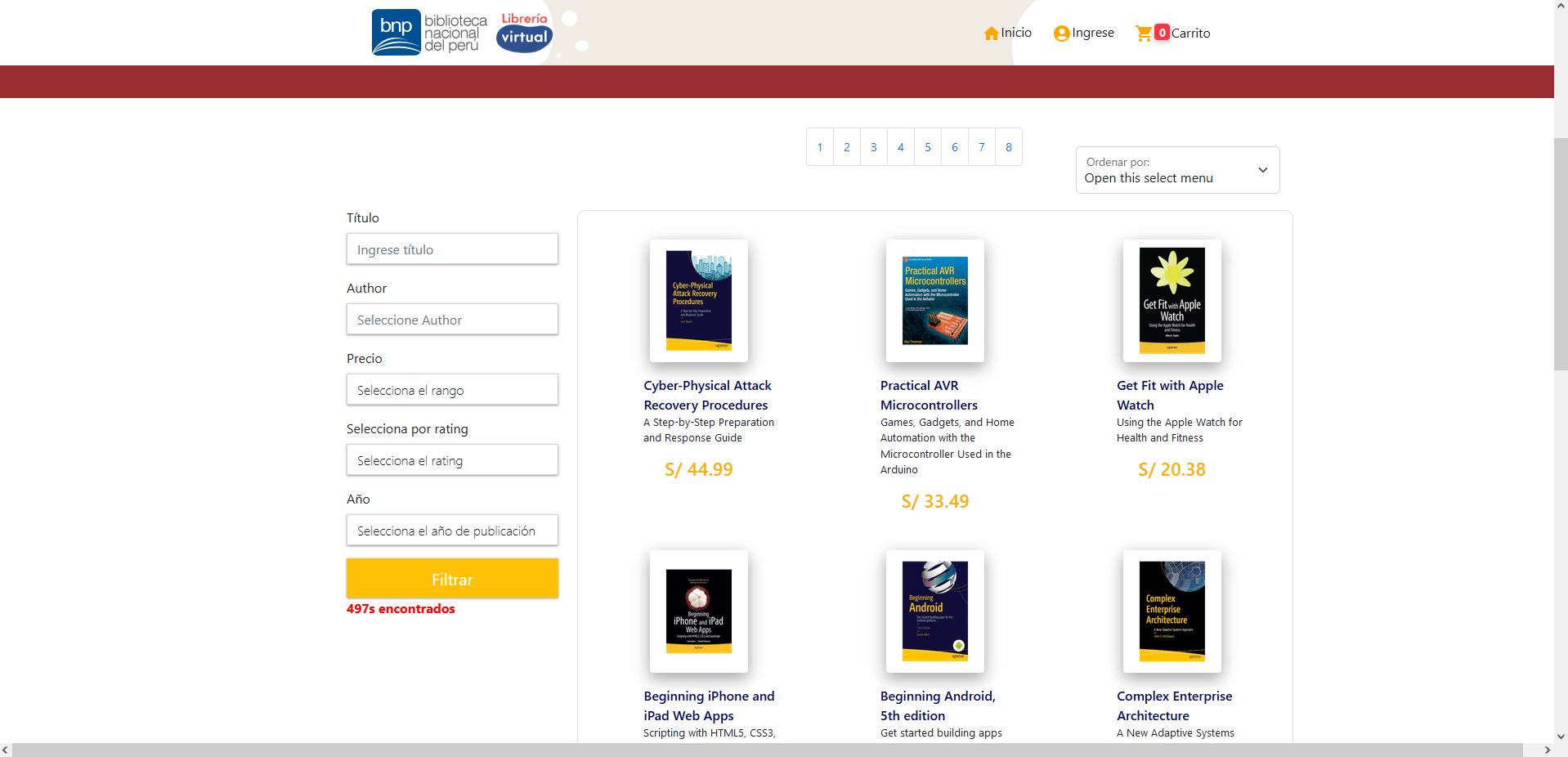The width and height of the screenshot is (1568, 757).
Task: Open the 'Seleccione Author' selector
Action: click(x=452, y=320)
